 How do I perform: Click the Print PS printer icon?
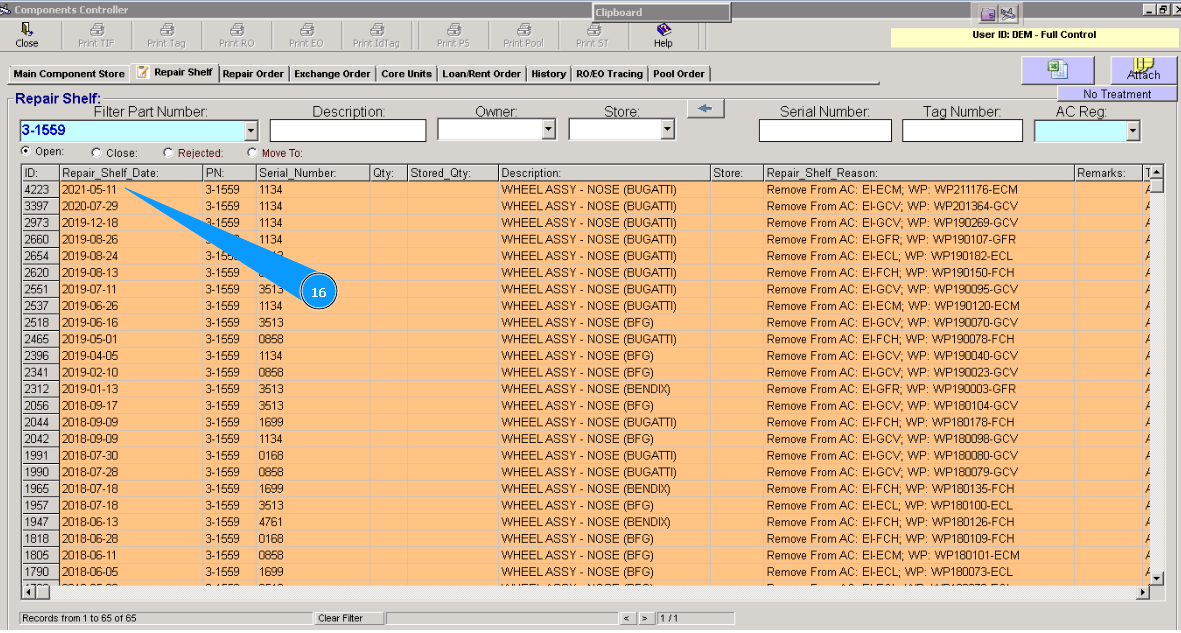[453, 29]
